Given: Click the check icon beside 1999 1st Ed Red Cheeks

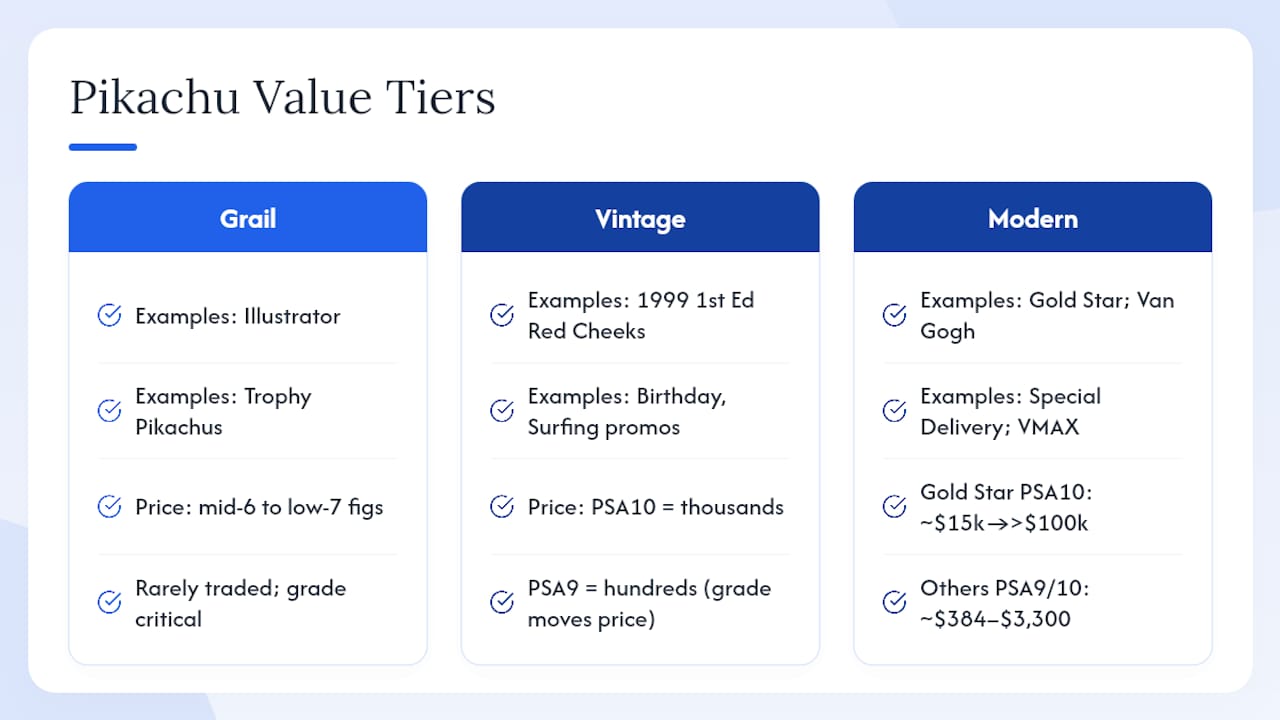Looking at the screenshot, I should click(x=502, y=316).
